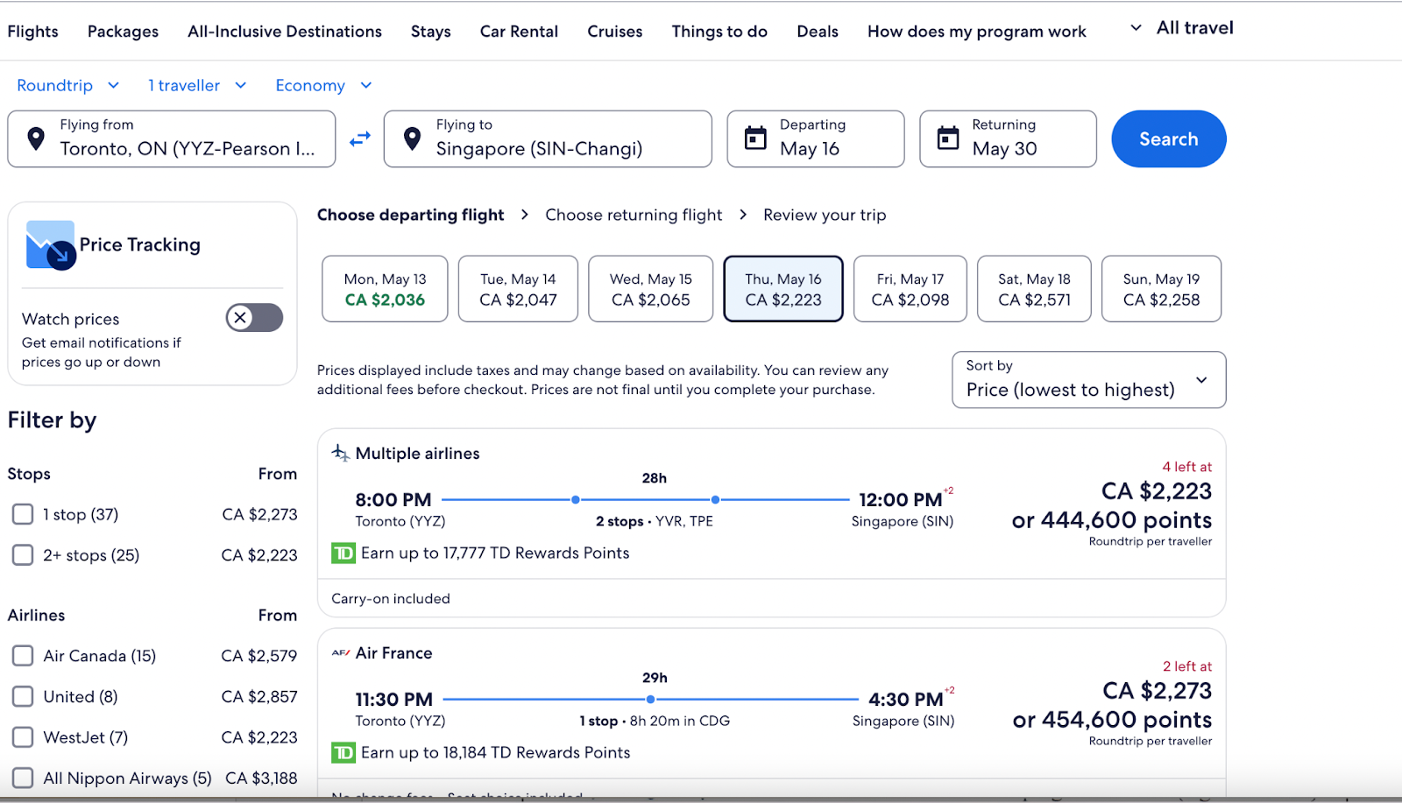Viewport: 1402px width, 804px height.
Task: Tick the WestJet airline filter checkbox
Action: click(23, 737)
